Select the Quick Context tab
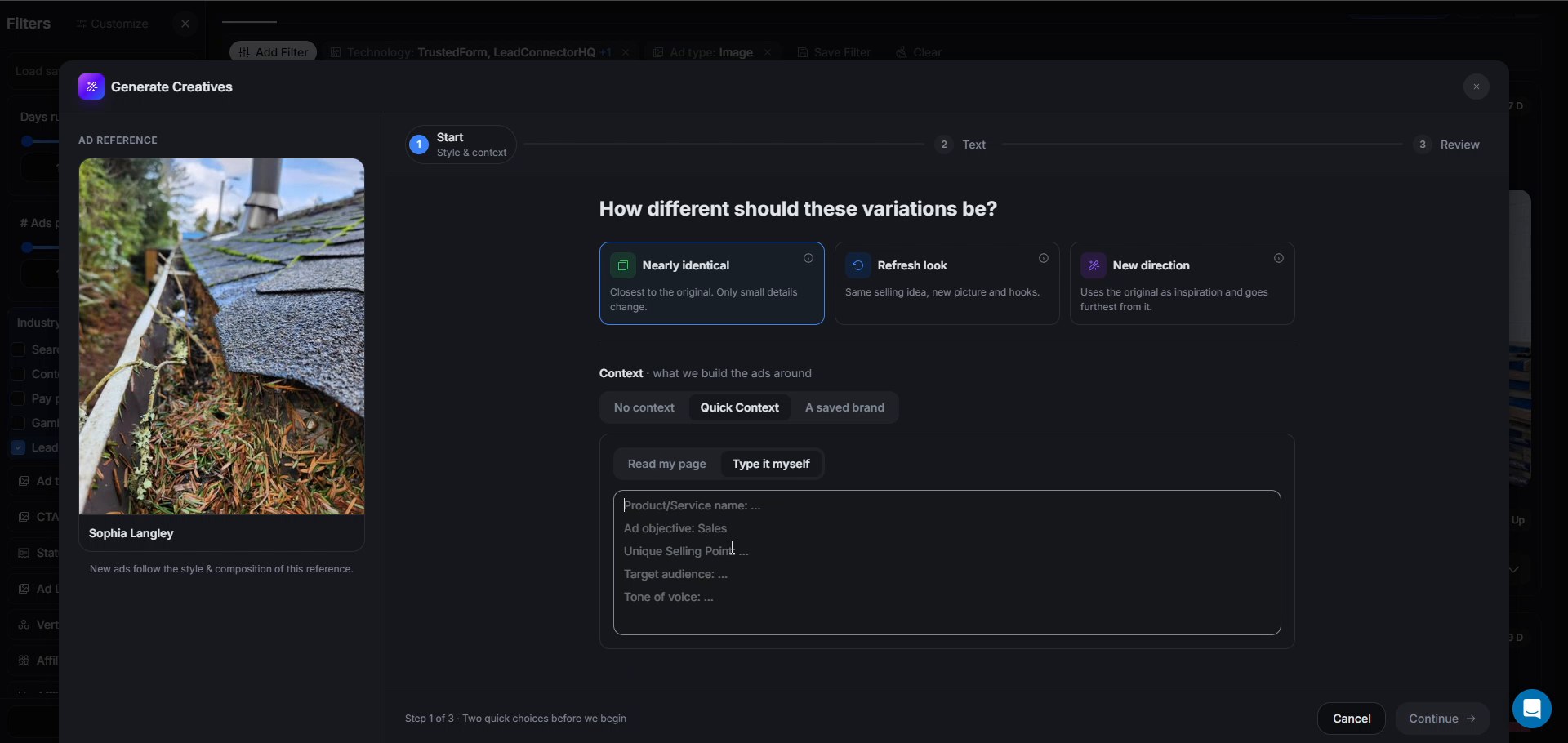Screen dimensions: 1568x743 coord(739,407)
